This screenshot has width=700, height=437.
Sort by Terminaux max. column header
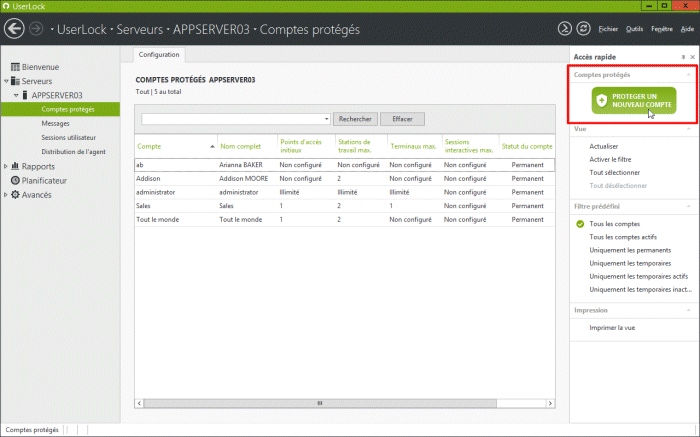[413, 146]
